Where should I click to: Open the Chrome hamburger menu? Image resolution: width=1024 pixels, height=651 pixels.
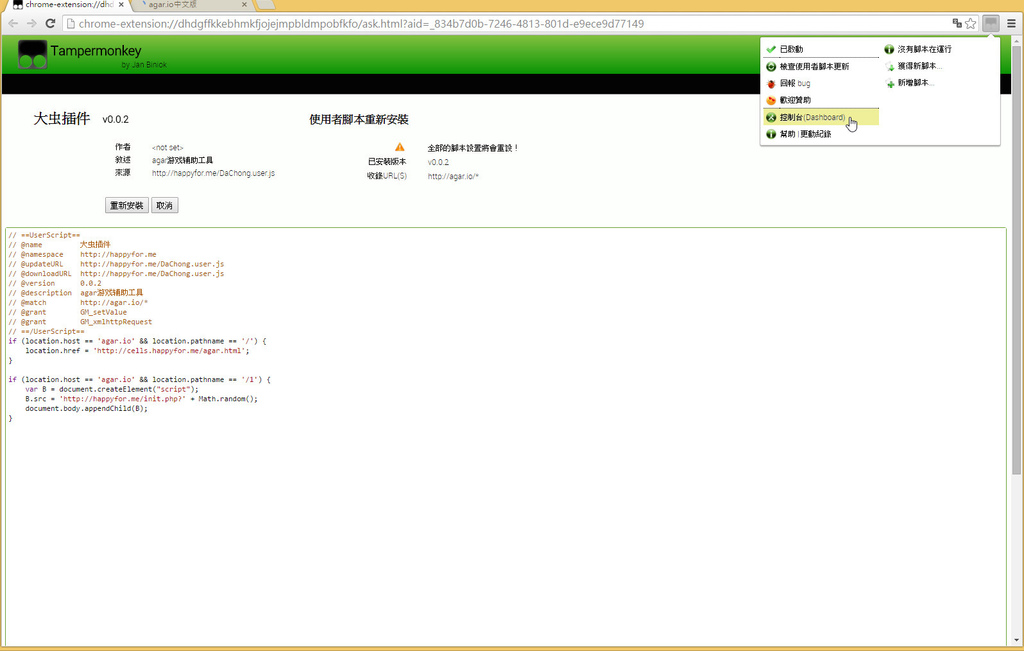(x=1012, y=24)
